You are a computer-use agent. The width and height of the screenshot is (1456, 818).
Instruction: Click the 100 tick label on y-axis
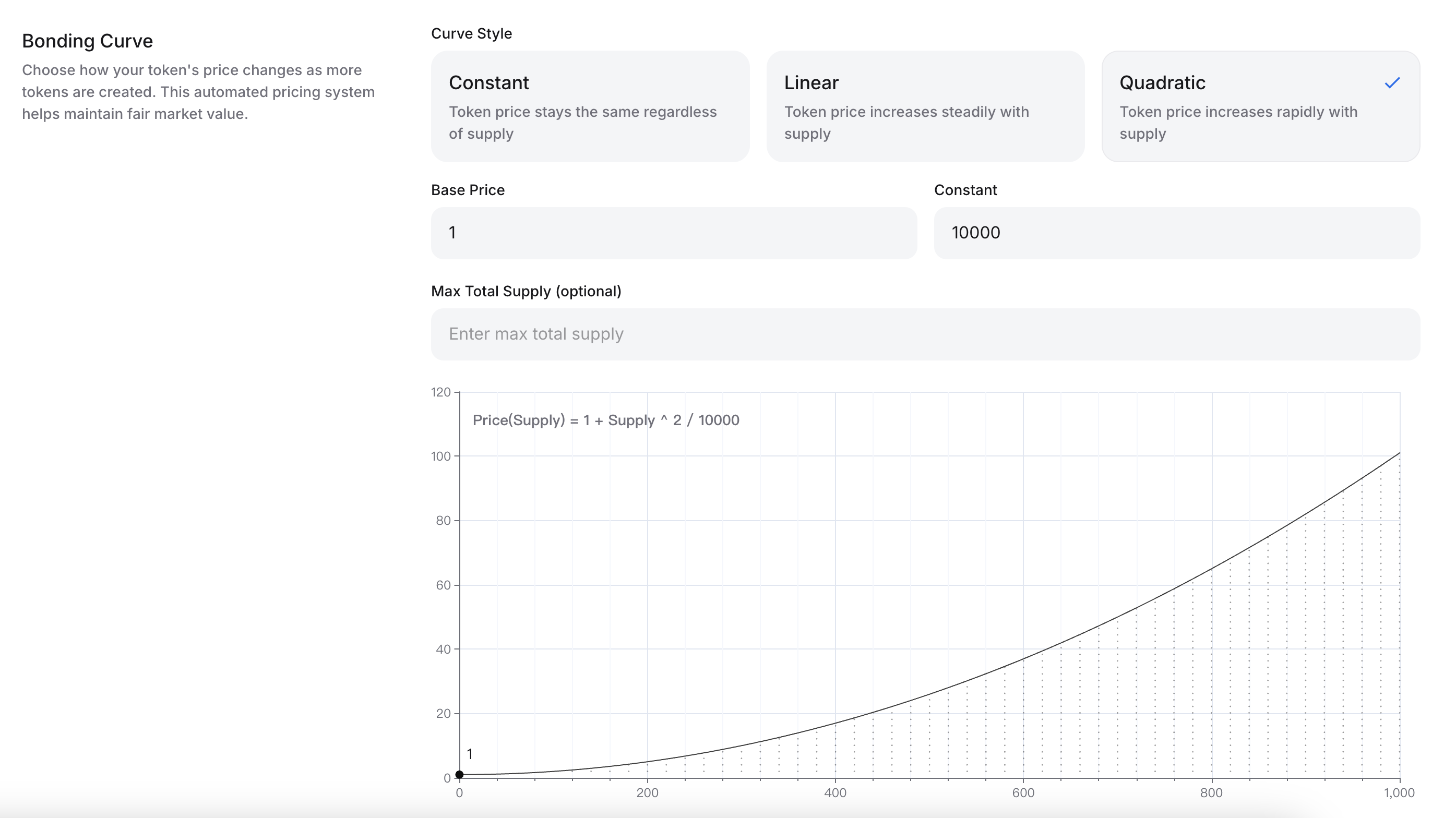pos(440,456)
